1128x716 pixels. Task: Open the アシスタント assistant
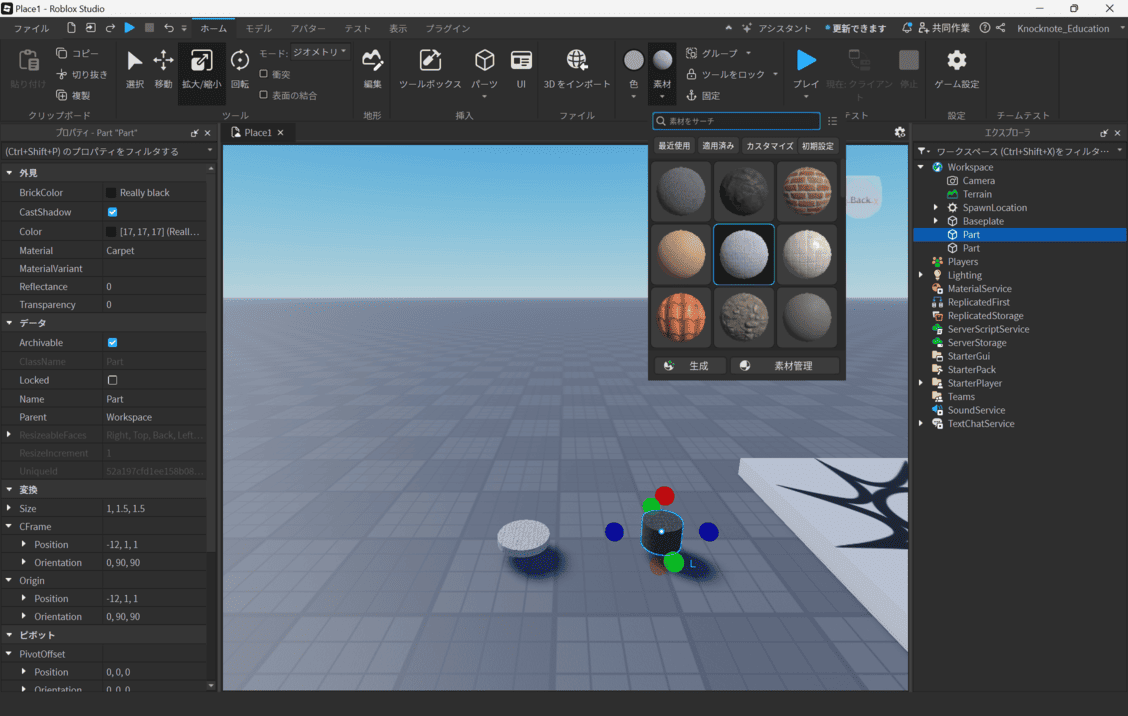(776, 28)
